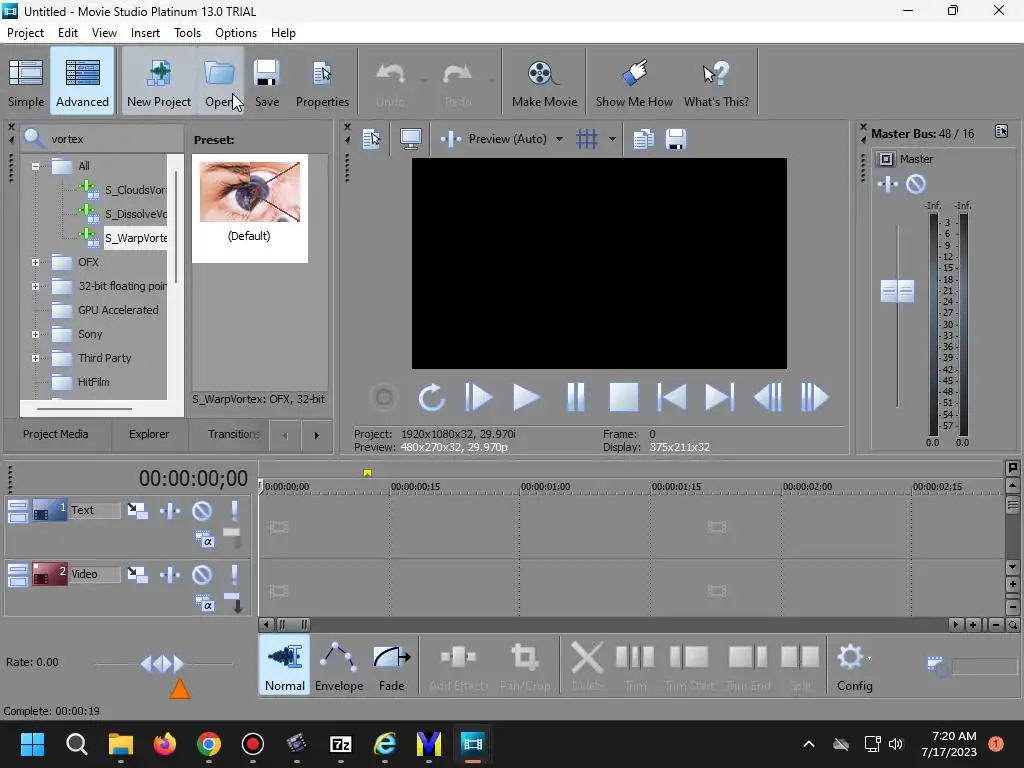Expand the Sony folder
This screenshot has height=768, width=1024.
pos(35,334)
